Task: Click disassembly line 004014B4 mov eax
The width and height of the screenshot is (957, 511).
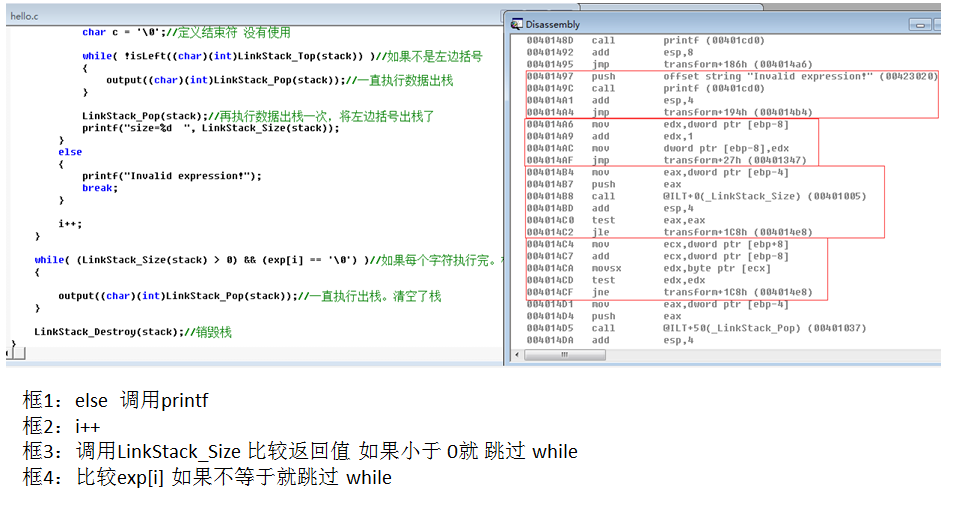Action: click(657, 172)
